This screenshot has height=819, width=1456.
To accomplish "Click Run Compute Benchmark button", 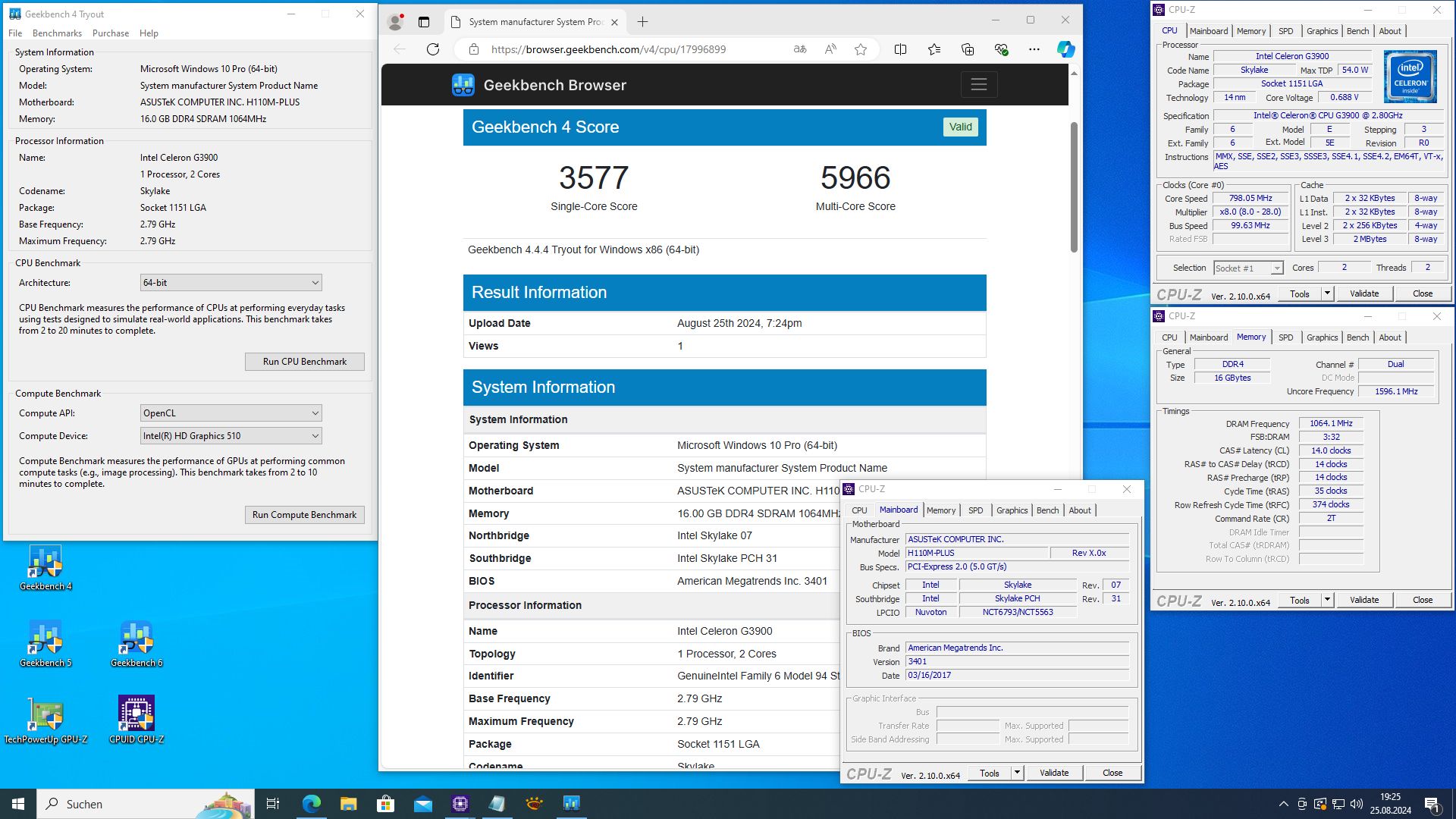I will point(305,515).
